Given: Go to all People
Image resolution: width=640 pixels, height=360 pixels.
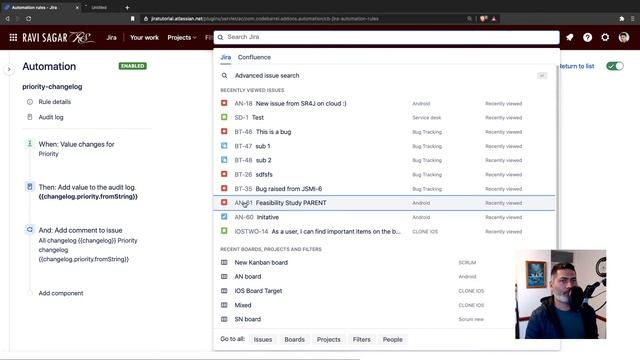Looking at the screenshot, I should click(393, 340).
